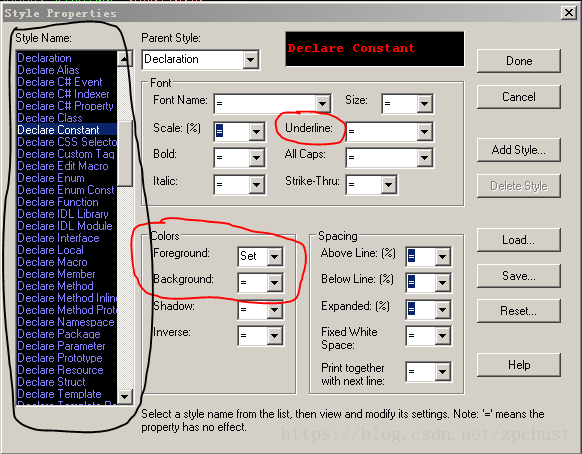The height and width of the screenshot is (454, 582).
Task: Open the Add Style dialog
Action: coord(519,150)
